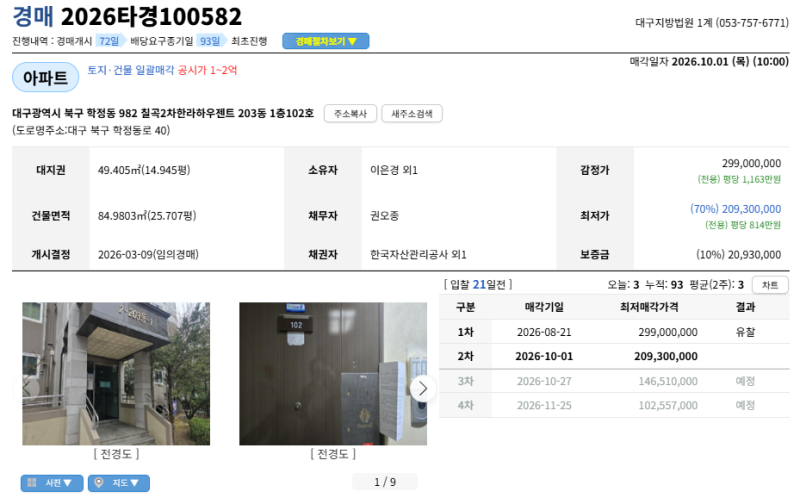Click the 주소복사 button
The image size is (800, 504).
click(x=351, y=113)
